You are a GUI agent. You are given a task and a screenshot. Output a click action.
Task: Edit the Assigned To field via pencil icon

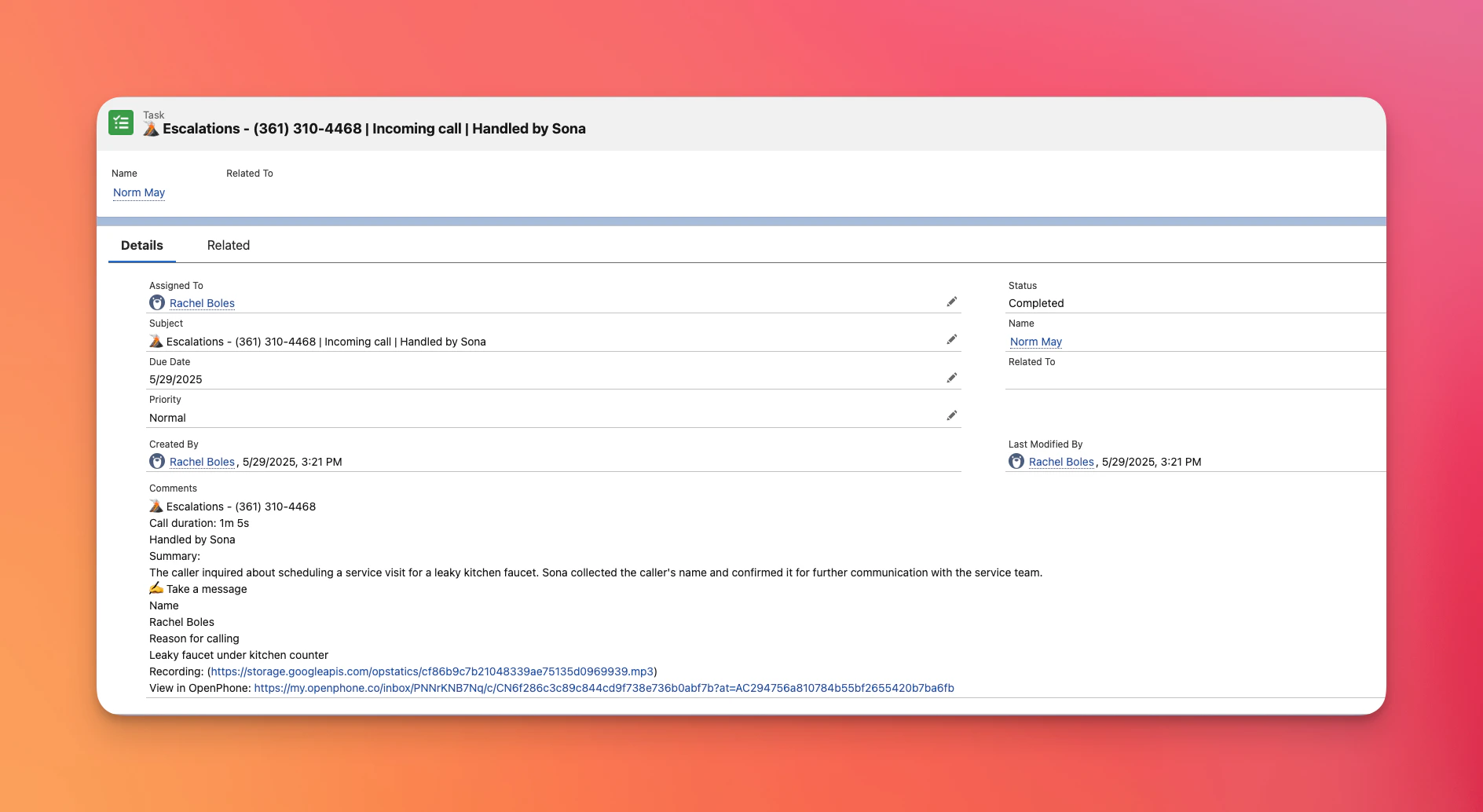pos(951,302)
